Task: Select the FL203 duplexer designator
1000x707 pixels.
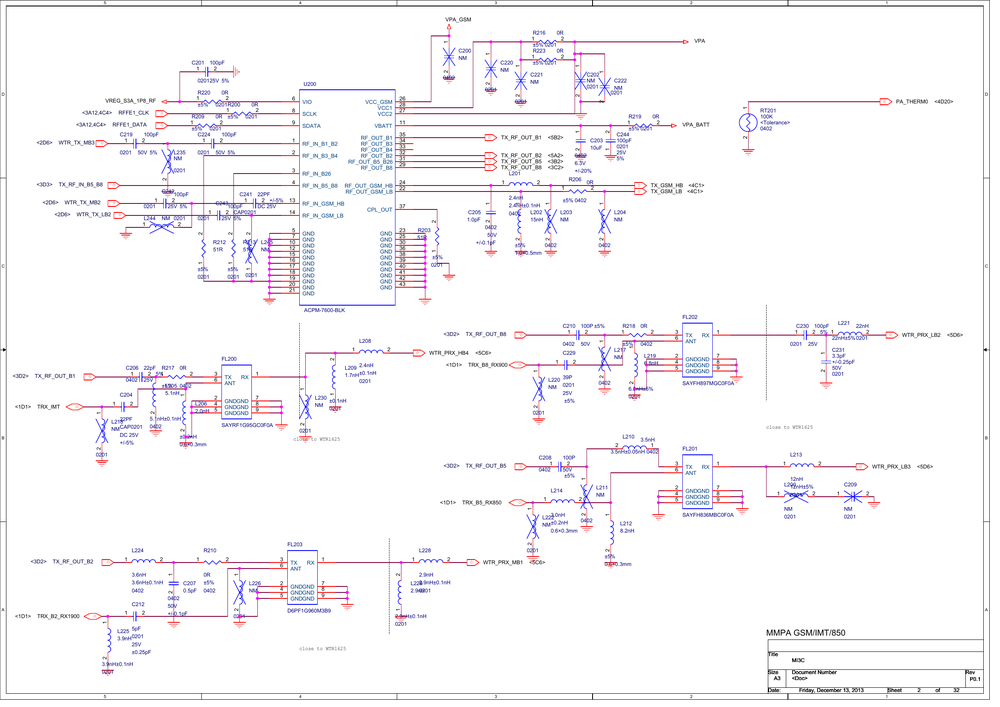Action: click(295, 544)
